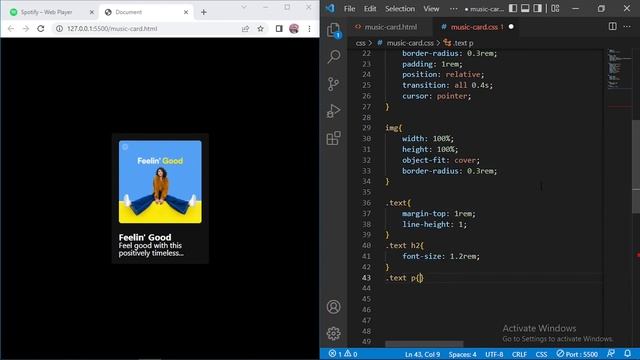Open the Manage gear menu

[x=333, y=333]
